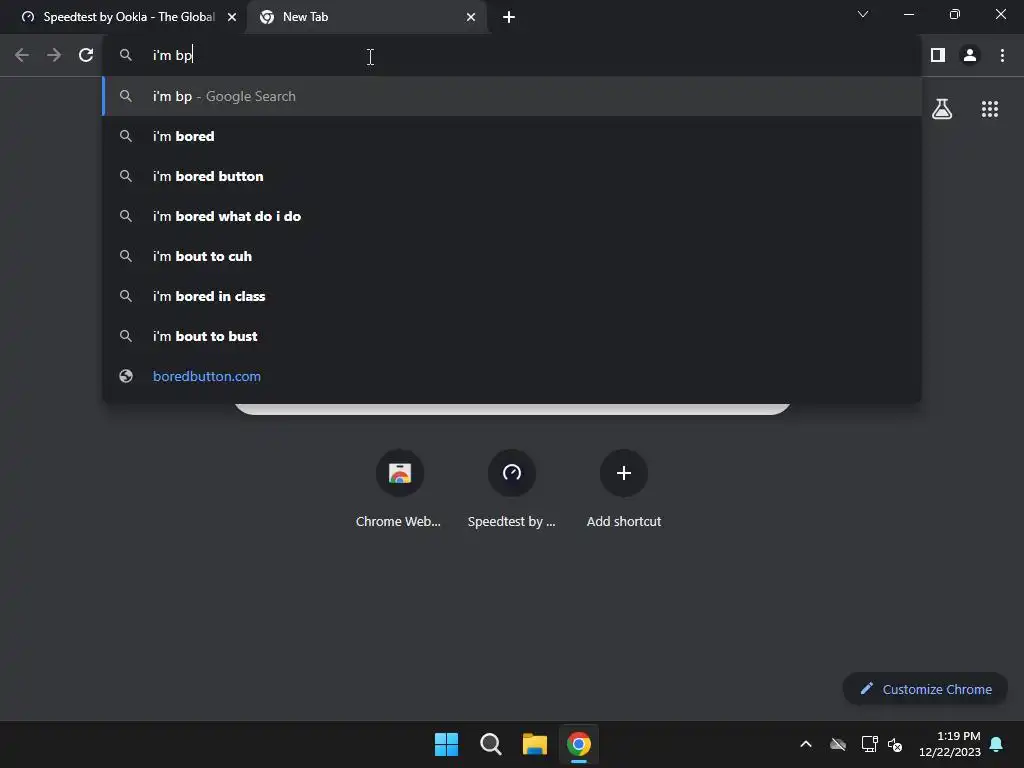Click the OneDrive cloud tray icon
Image resolution: width=1024 pixels, height=768 pixels.
[838, 744]
